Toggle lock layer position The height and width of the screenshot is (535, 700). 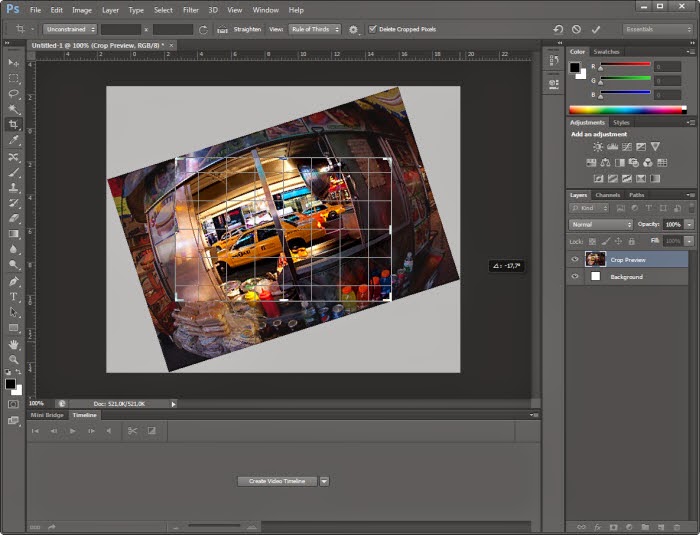pyautogui.click(x=618, y=241)
